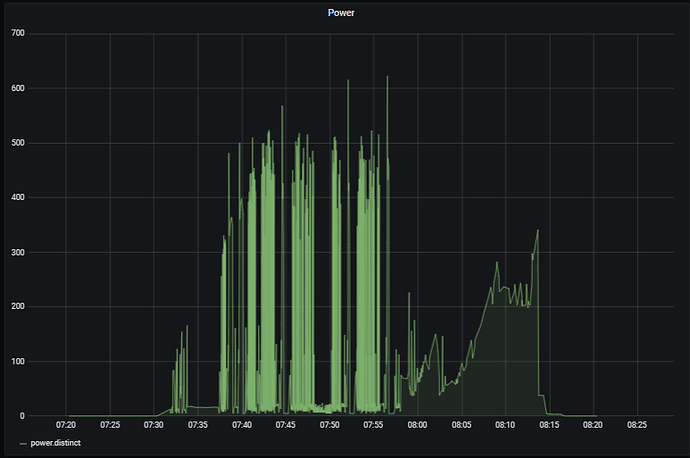Click the 07:20 time axis label
The width and height of the screenshot is (690, 458).
point(66,425)
